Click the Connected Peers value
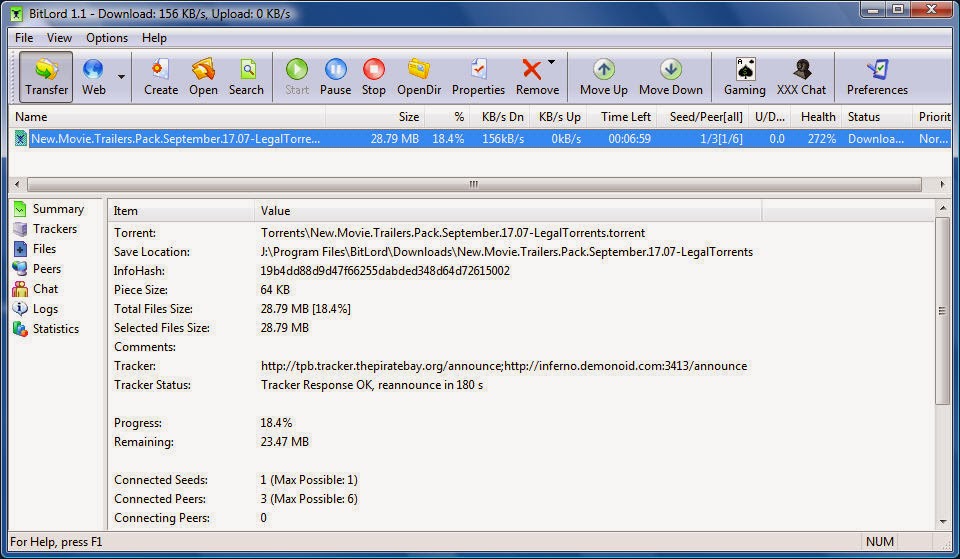The height and width of the screenshot is (559, 960). (x=309, y=499)
